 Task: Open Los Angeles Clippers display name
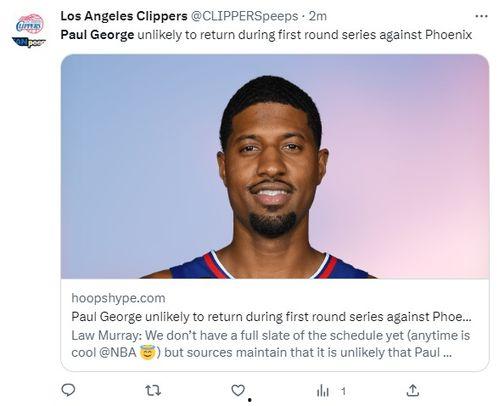click(124, 16)
